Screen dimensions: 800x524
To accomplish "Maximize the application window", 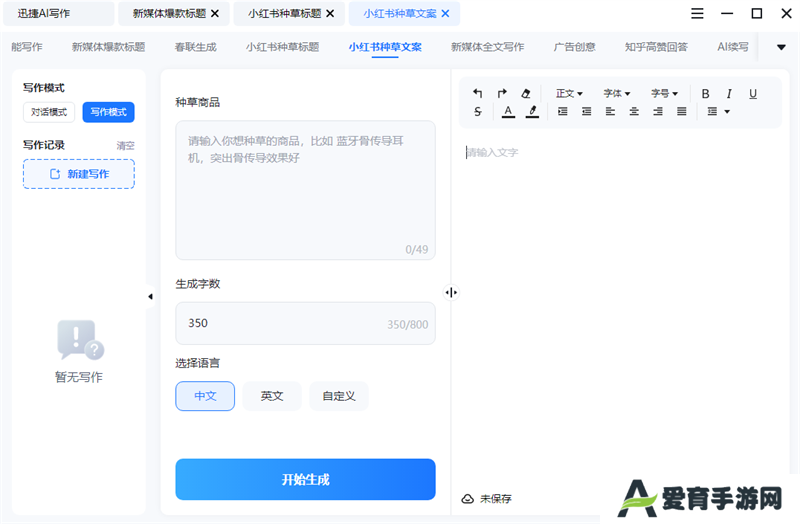I will [757, 13].
